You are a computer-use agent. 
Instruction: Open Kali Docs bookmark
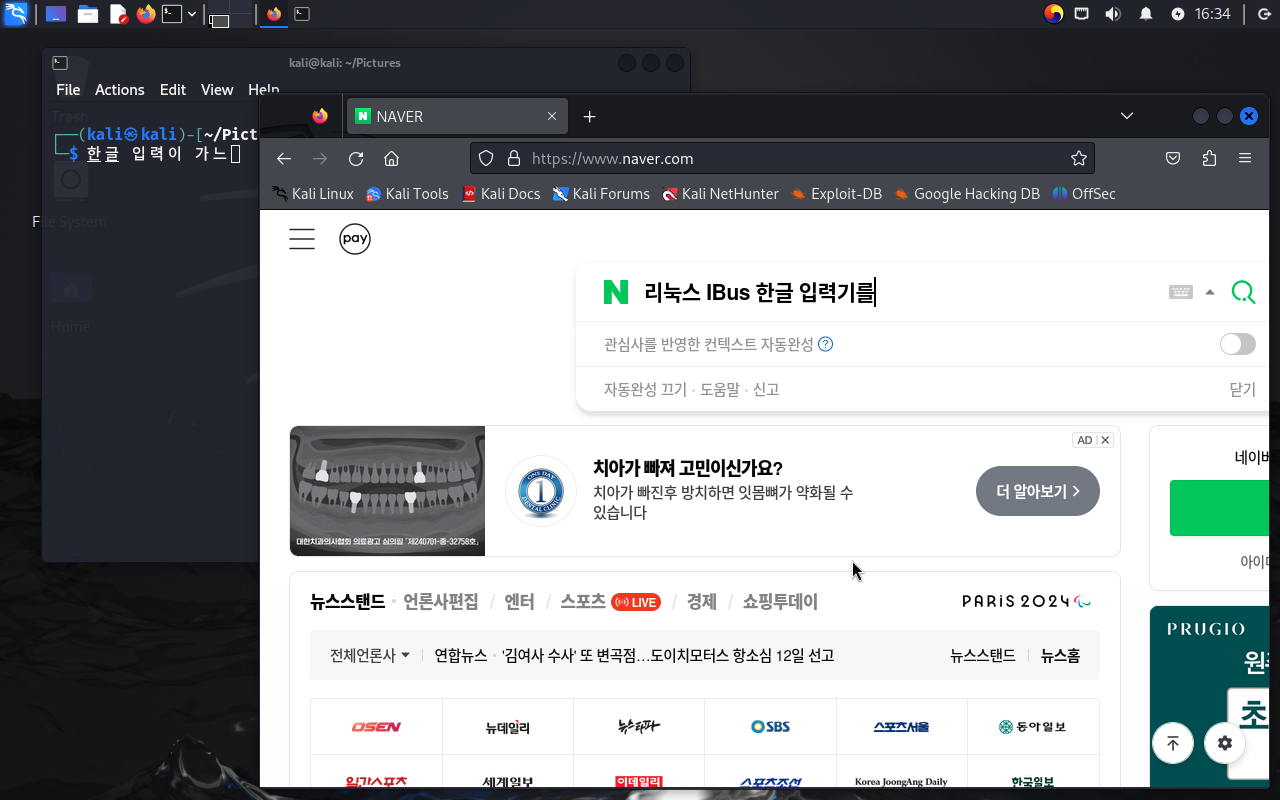501,194
